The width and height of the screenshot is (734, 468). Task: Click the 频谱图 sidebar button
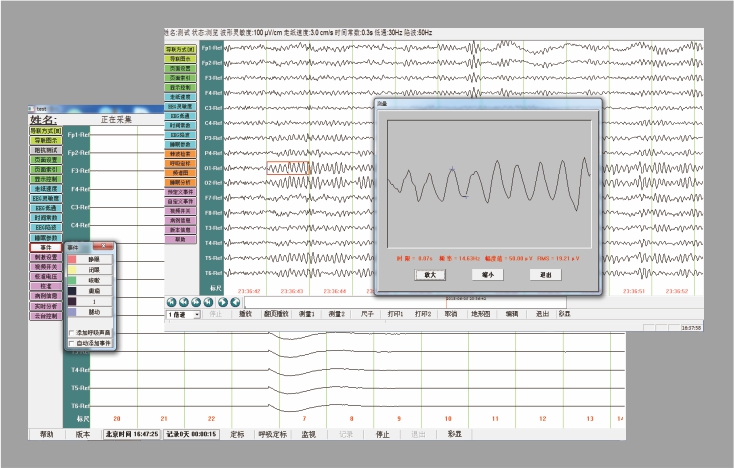click(180, 171)
